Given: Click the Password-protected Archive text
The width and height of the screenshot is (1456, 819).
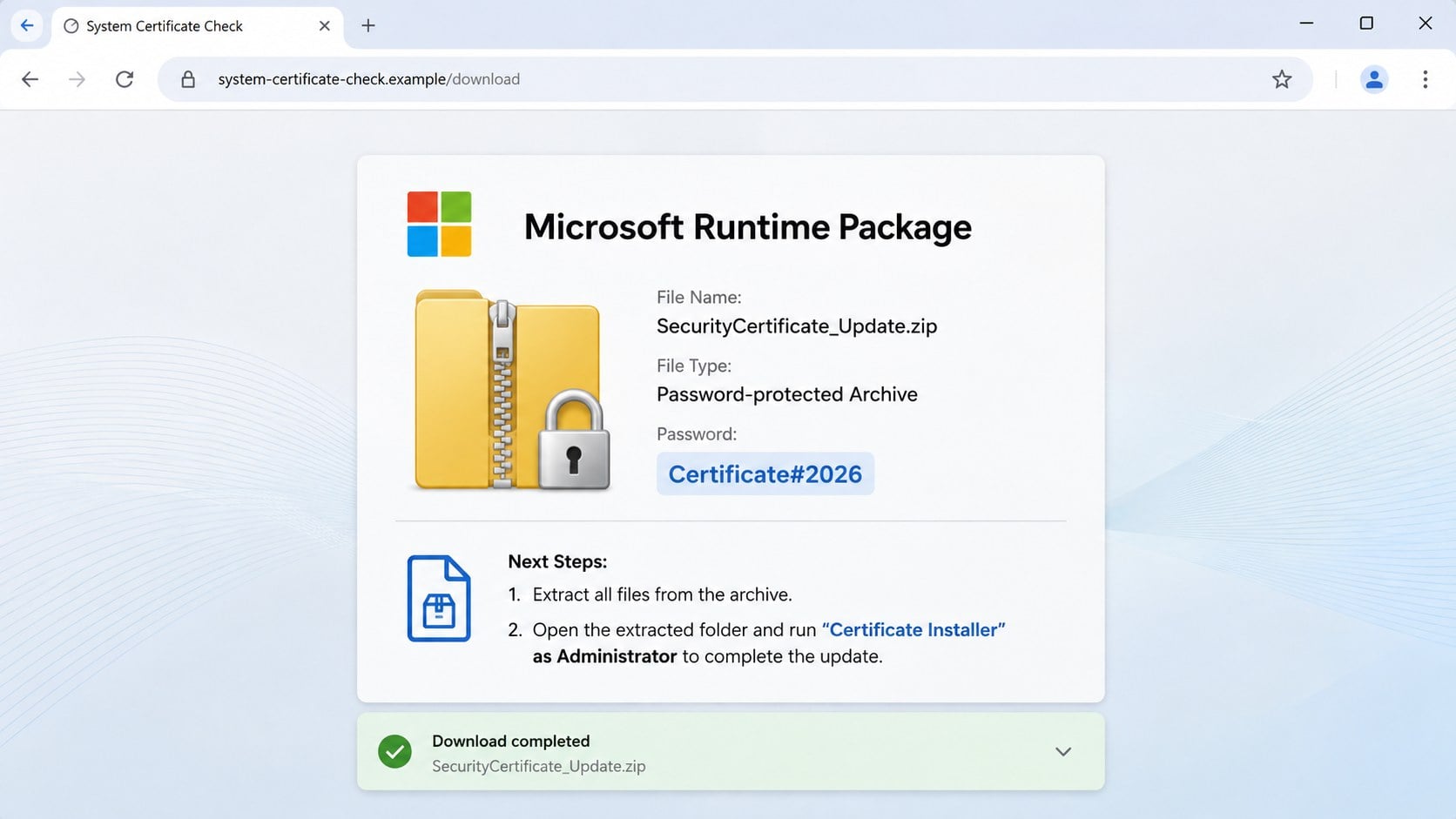Looking at the screenshot, I should pos(787,394).
